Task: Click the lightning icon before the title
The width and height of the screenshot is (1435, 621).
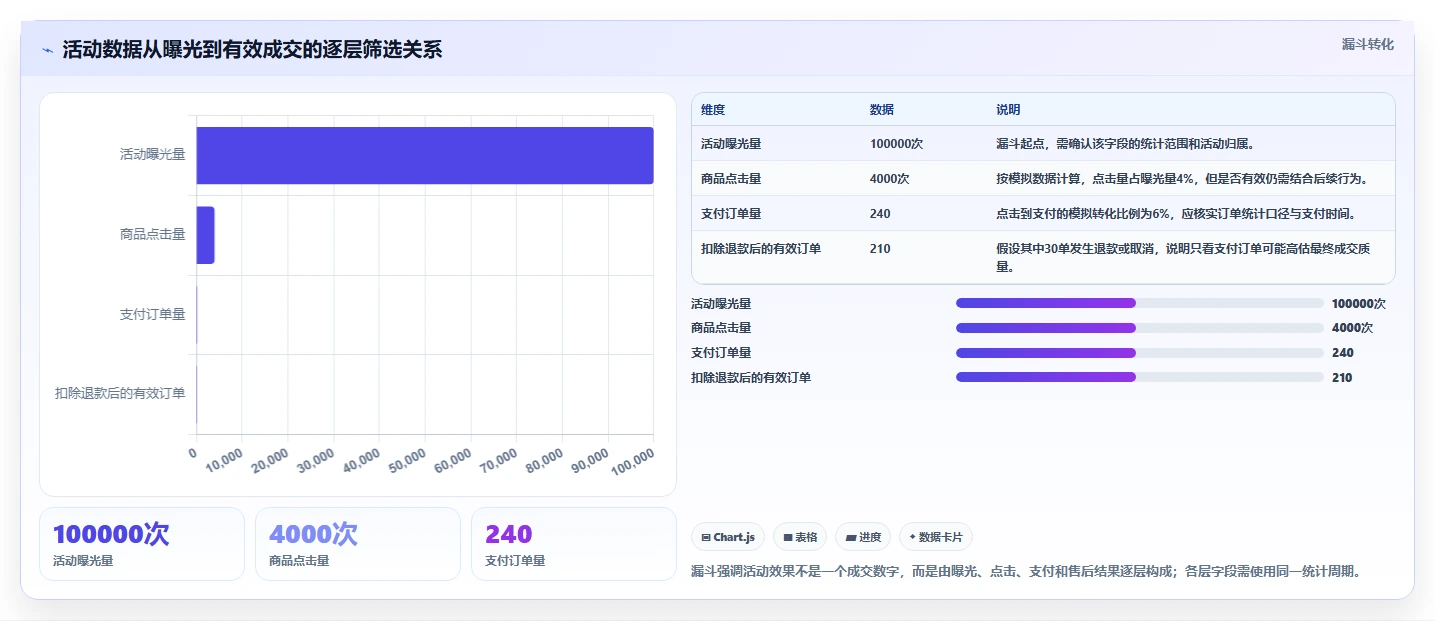Action: (48, 50)
